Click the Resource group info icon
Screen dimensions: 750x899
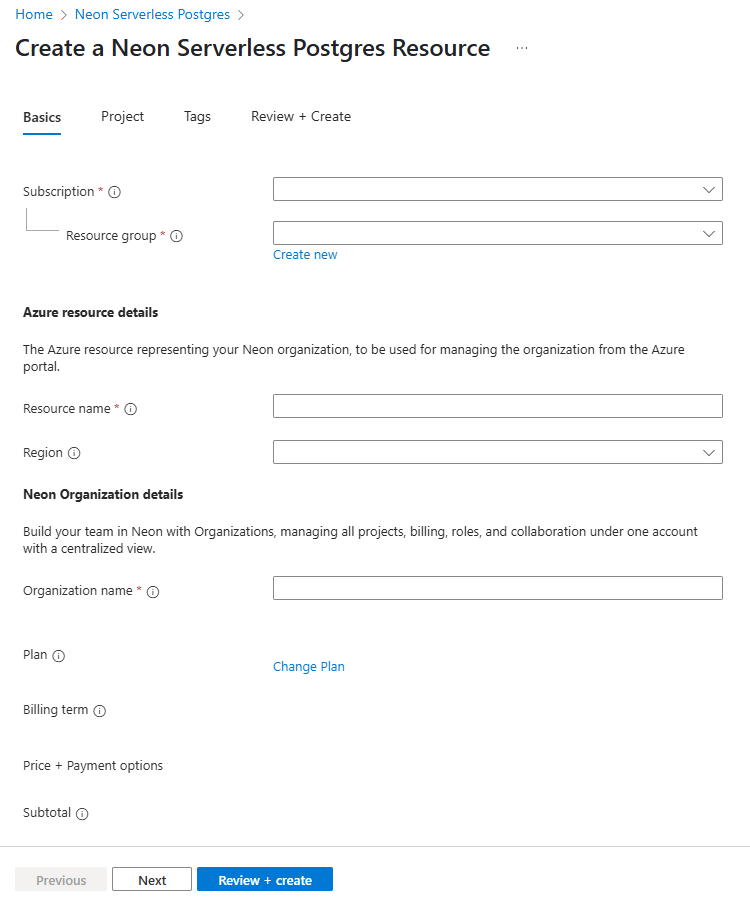point(176,236)
